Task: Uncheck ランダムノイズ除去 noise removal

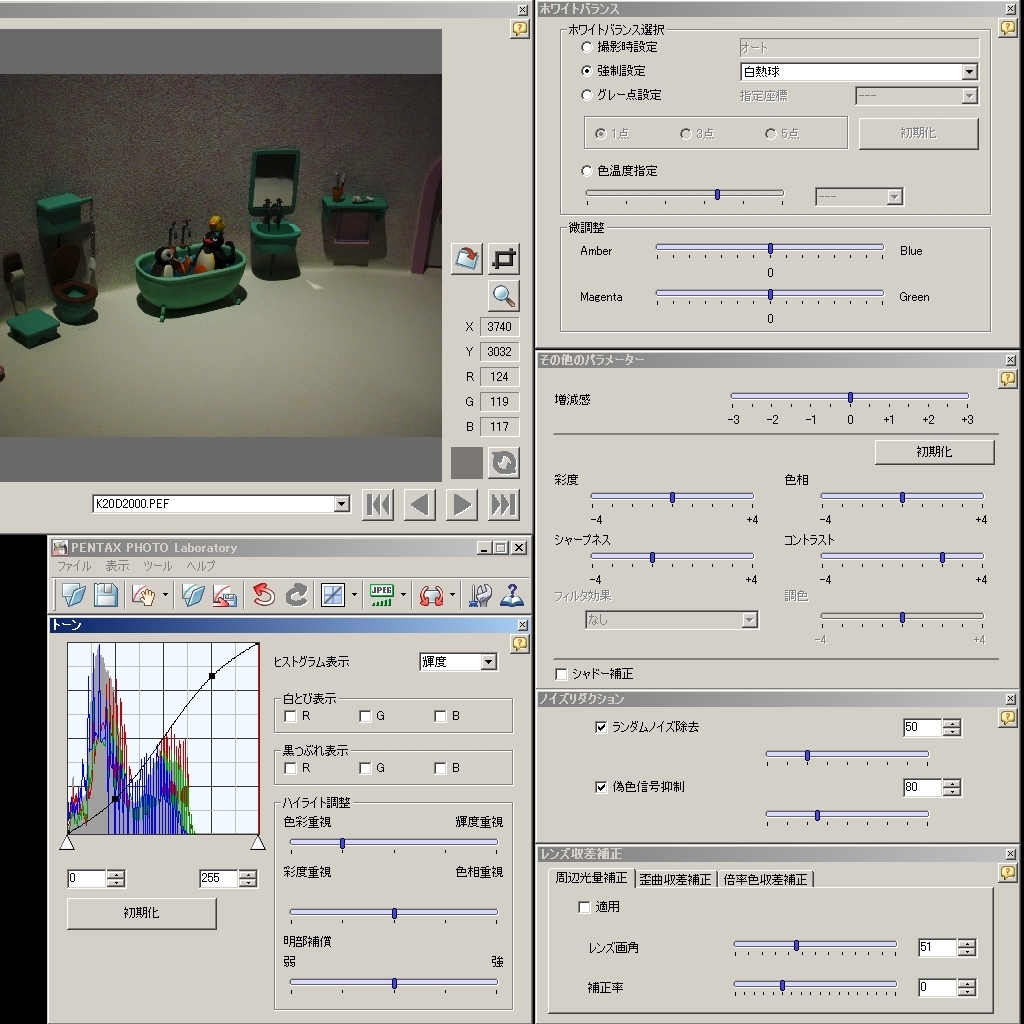Action: (601, 727)
